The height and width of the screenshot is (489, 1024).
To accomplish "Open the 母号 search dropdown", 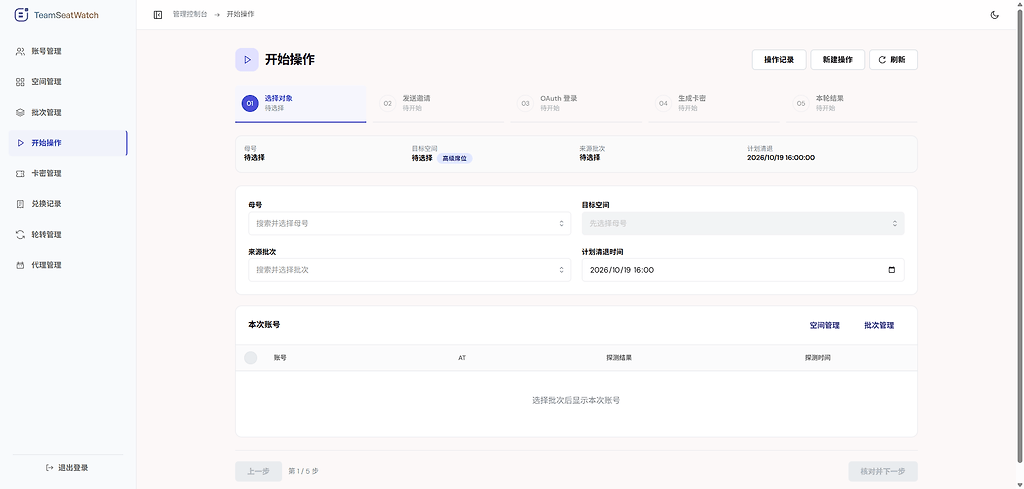I will 409,223.
